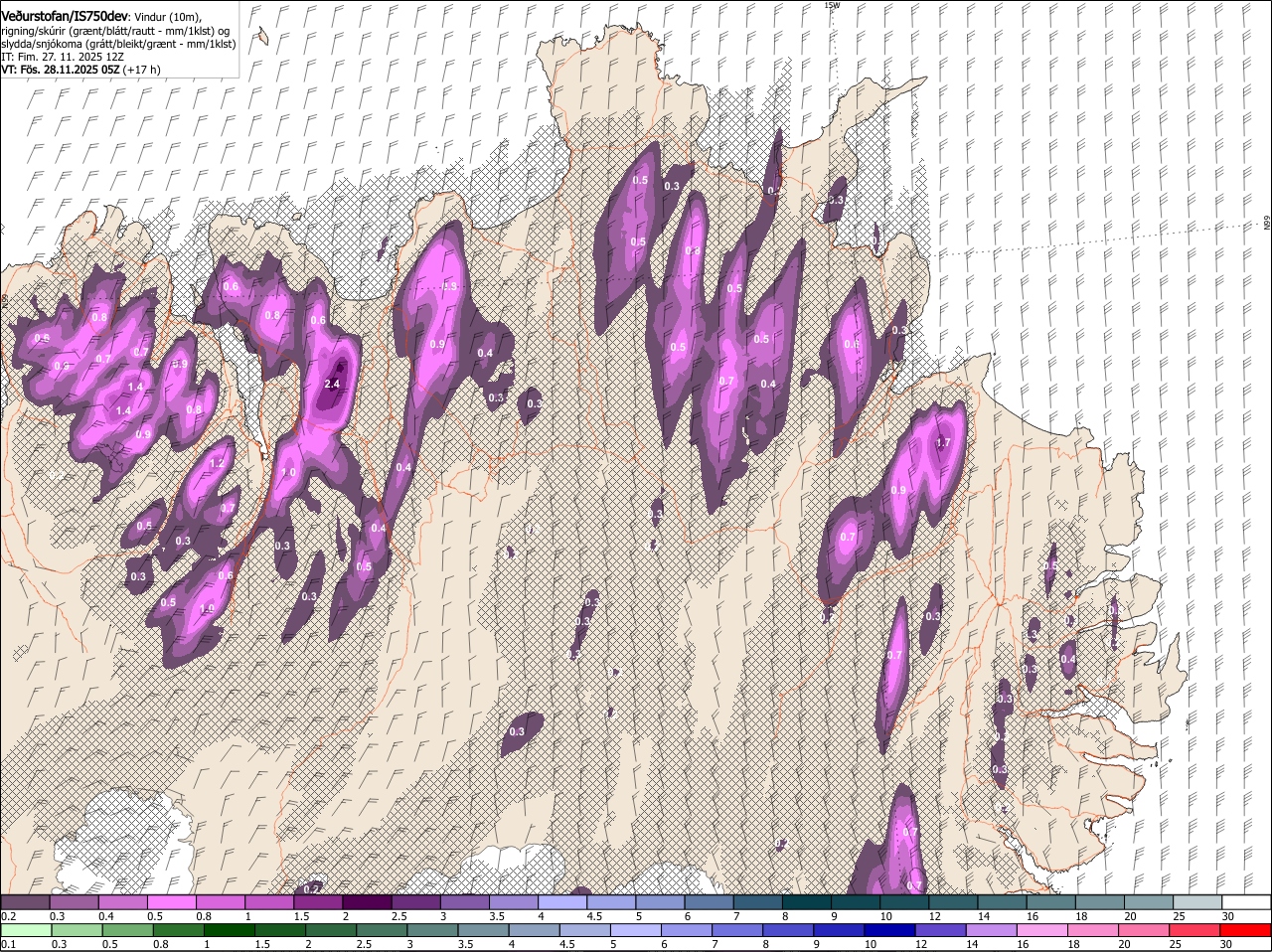Select upper scale swatch between 0.4 and 0.5
Image resolution: width=1272 pixels, height=952 pixels.
point(123,902)
